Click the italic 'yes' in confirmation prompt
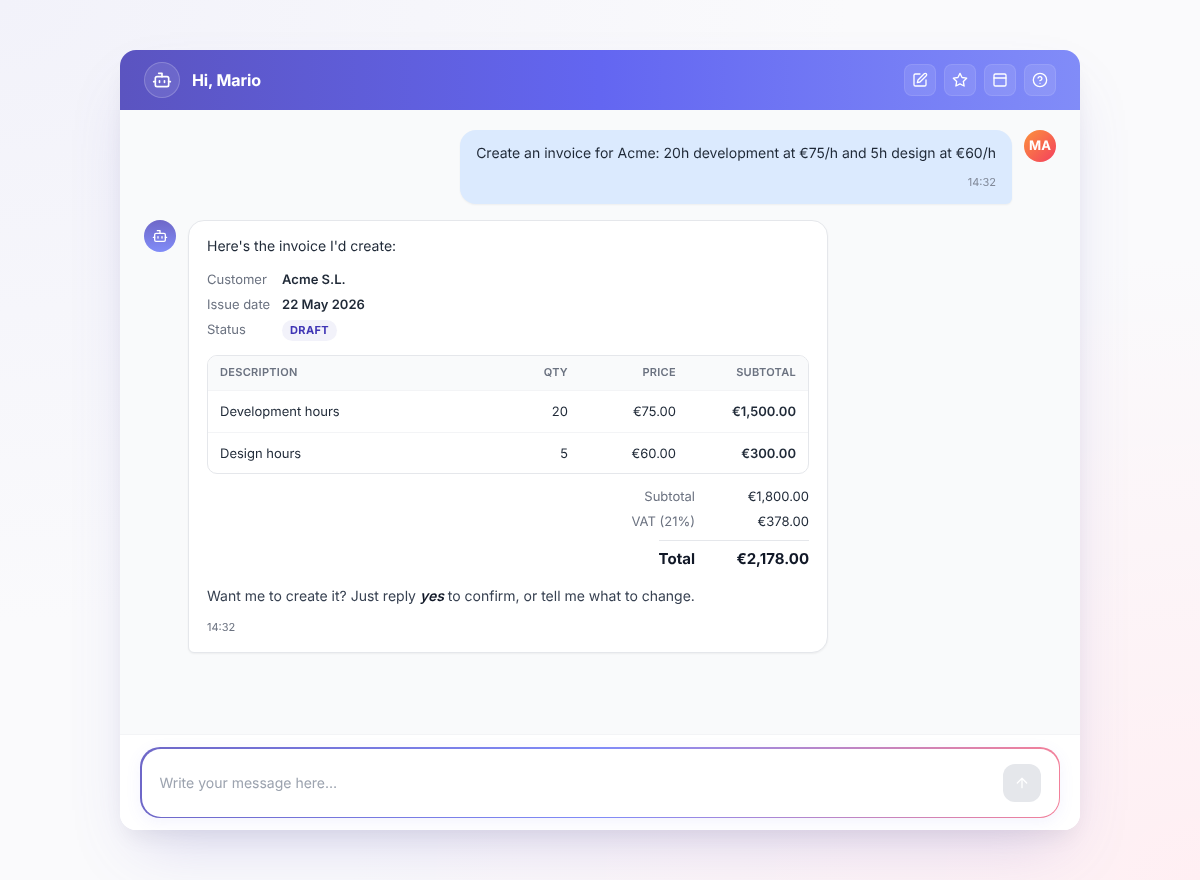Image resolution: width=1200 pixels, height=880 pixels. pyautogui.click(x=432, y=596)
